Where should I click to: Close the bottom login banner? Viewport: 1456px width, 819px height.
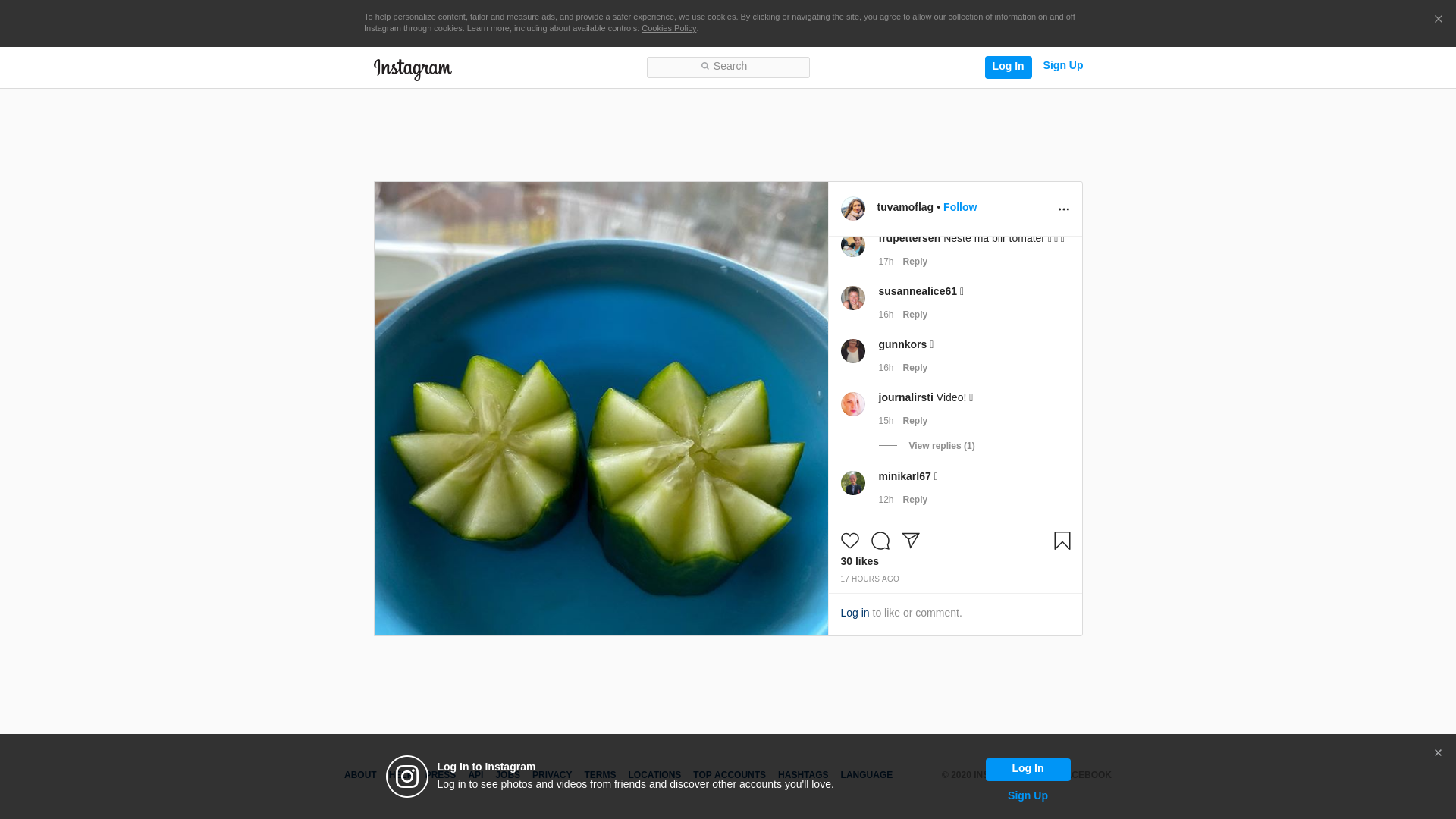pos(1437,753)
